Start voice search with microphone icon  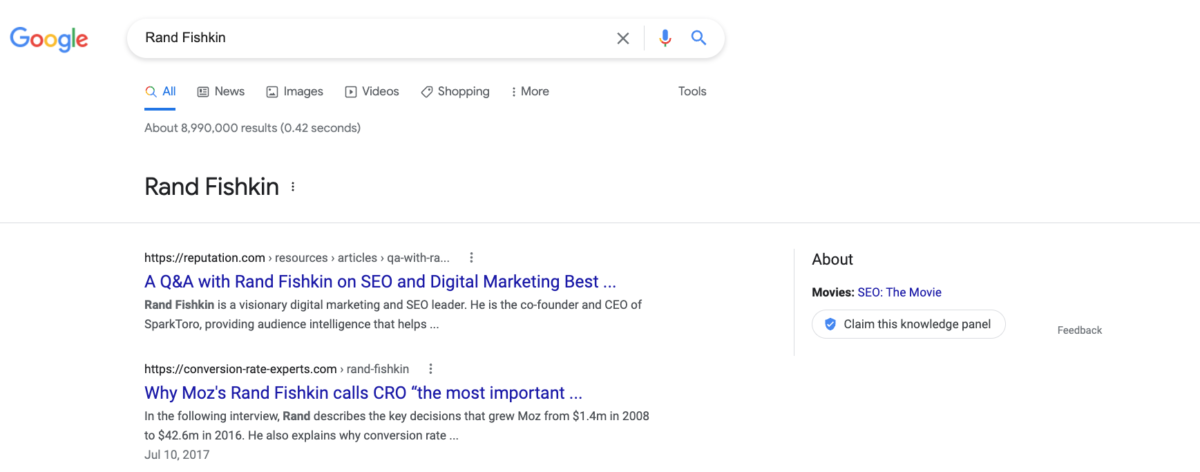pyautogui.click(x=665, y=38)
